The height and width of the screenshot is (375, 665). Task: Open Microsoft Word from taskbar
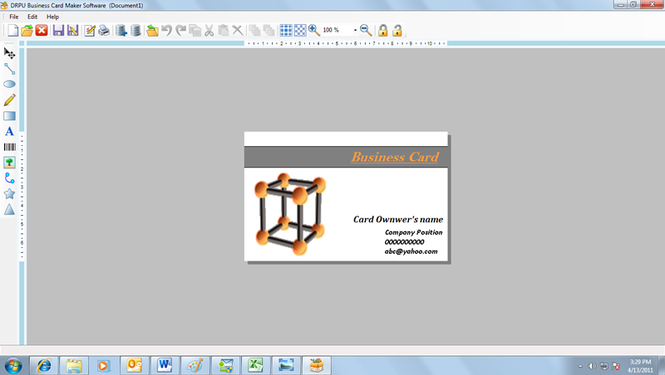[165, 365]
